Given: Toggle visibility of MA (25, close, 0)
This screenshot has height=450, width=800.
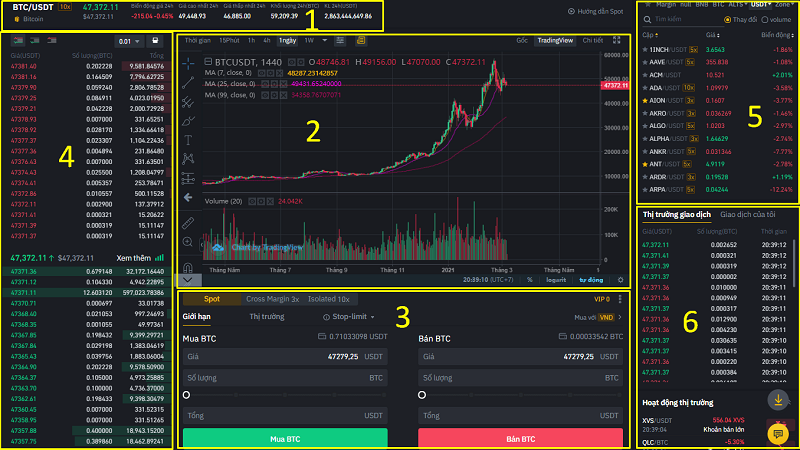Looking at the screenshot, I should [265, 84].
